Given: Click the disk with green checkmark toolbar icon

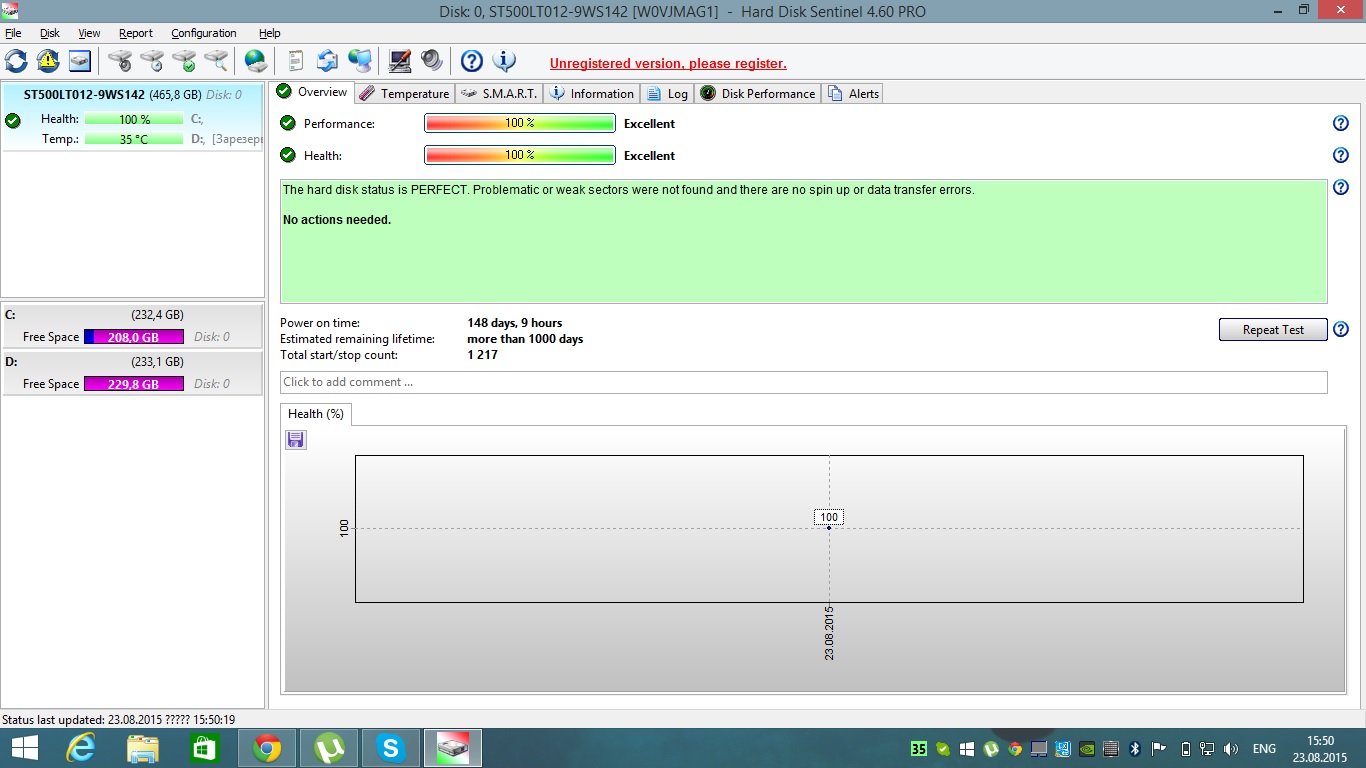Looking at the screenshot, I should pos(184,61).
